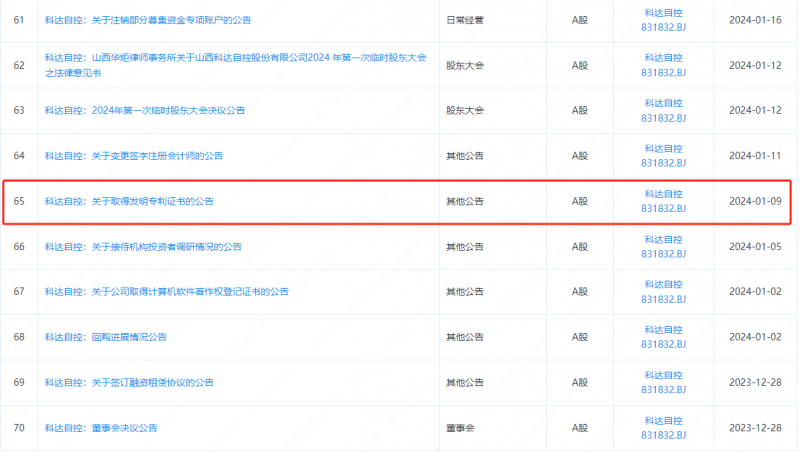Open 董事会决议公告 link
The width and height of the screenshot is (800, 452).
pos(101,428)
